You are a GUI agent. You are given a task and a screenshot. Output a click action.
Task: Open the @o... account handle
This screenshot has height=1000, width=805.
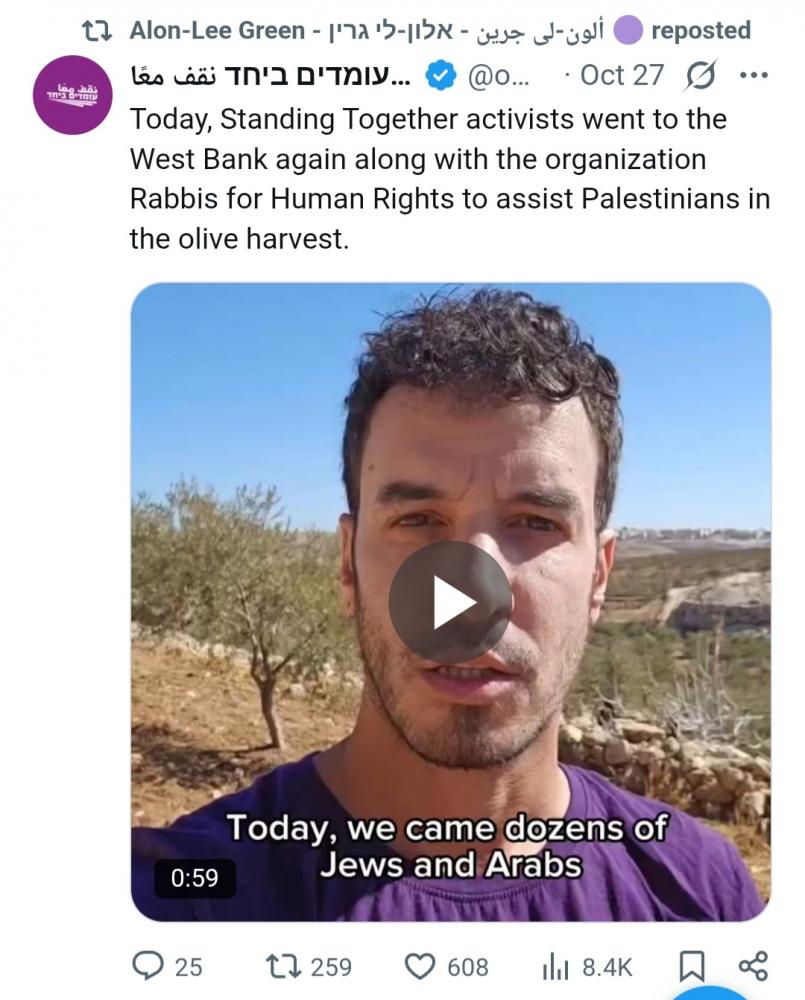click(x=499, y=76)
